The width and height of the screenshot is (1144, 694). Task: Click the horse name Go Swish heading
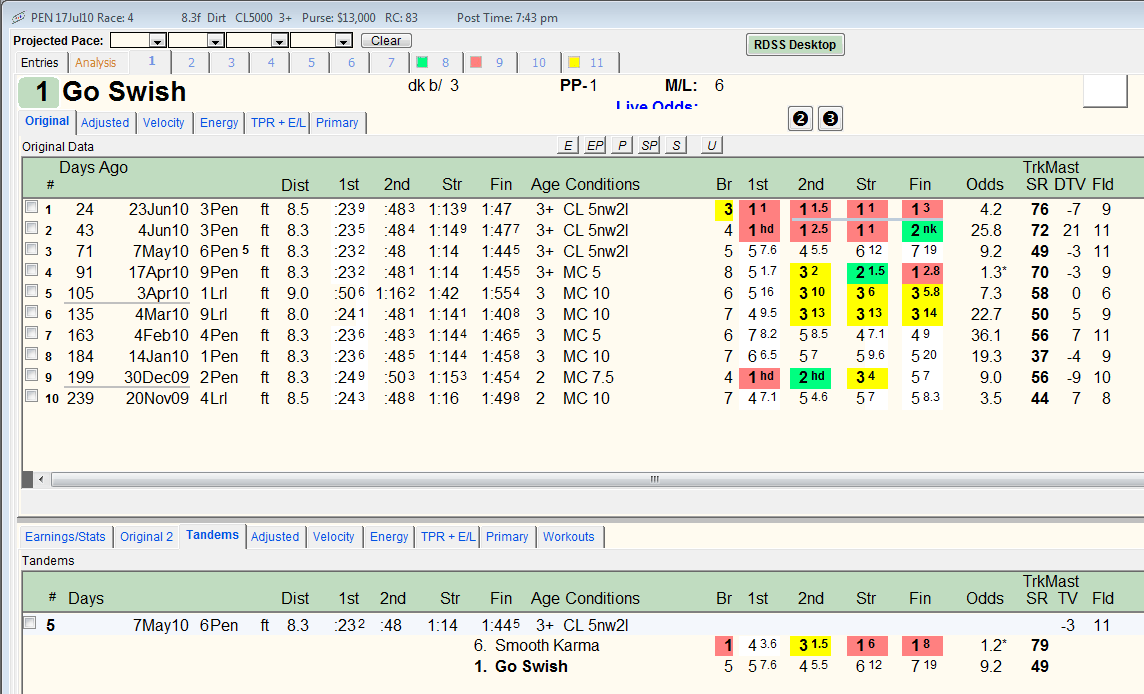(124, 91)
